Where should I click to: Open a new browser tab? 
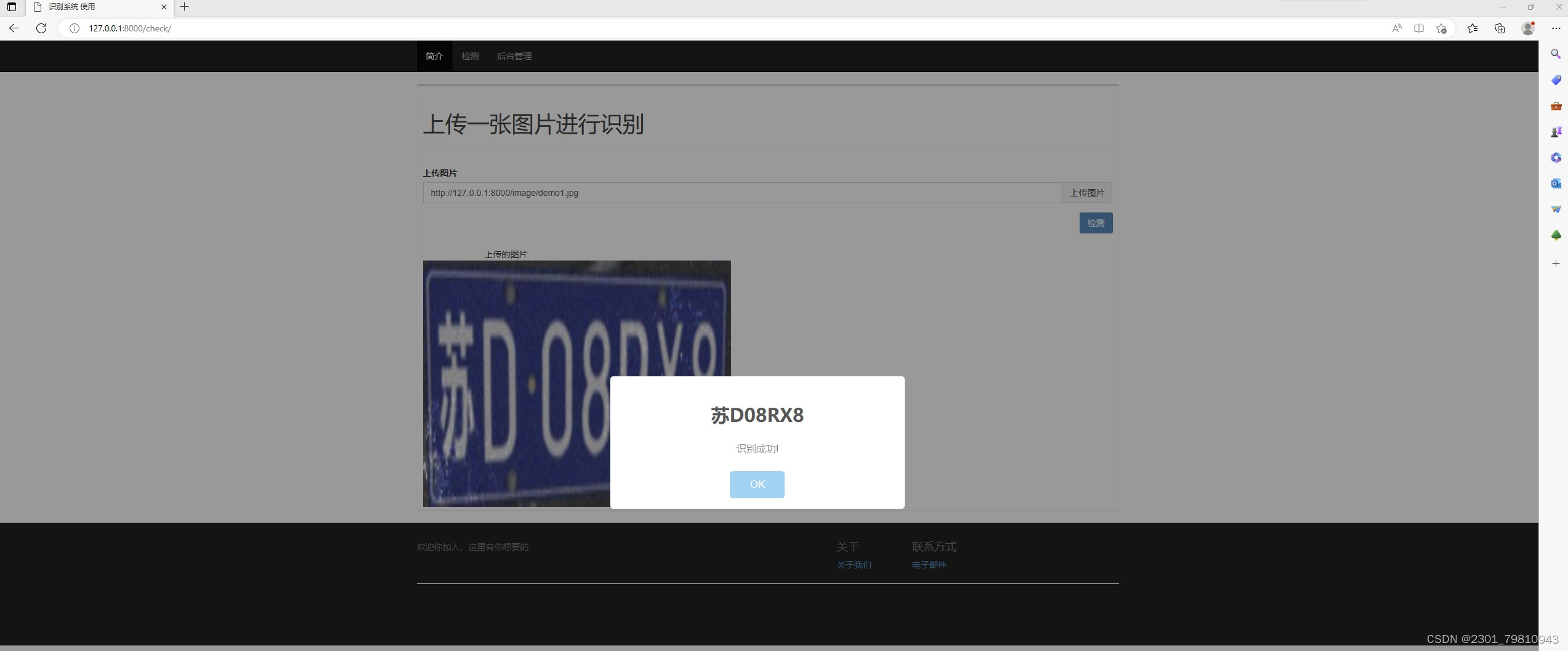click(184, 7)
